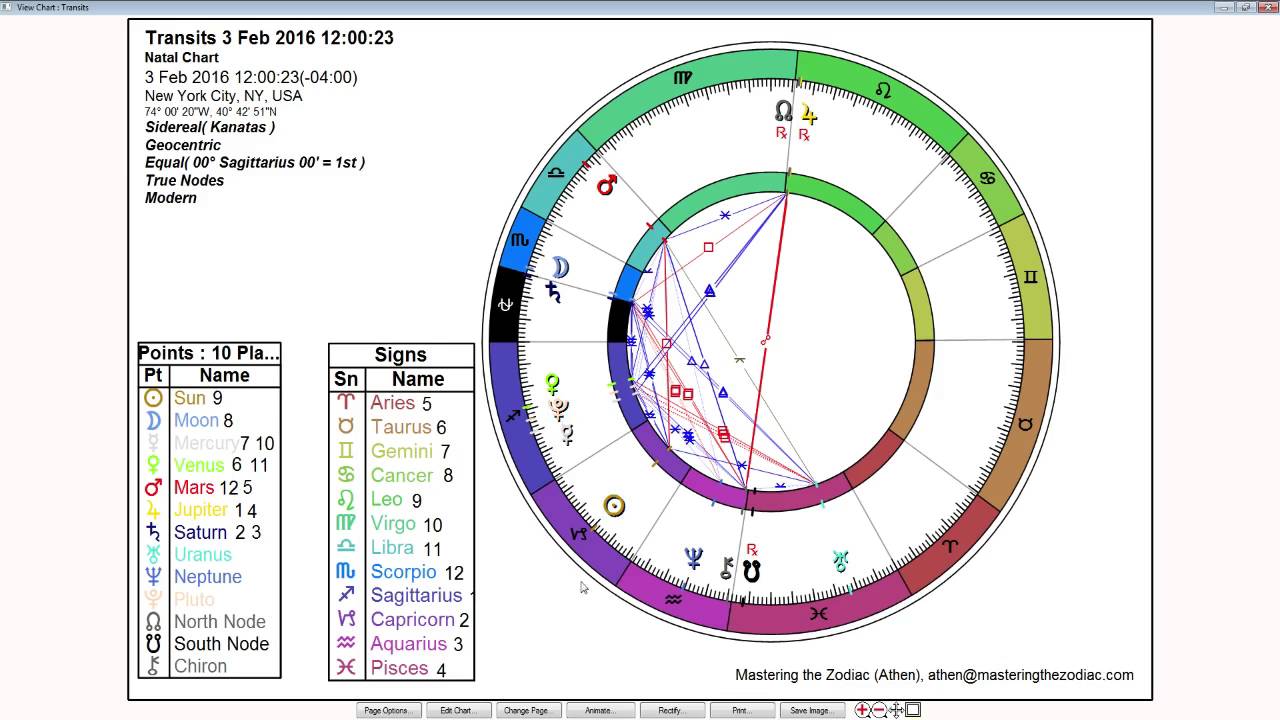Click the South Node glyph on the chart wheel

[x=751, y=572]
